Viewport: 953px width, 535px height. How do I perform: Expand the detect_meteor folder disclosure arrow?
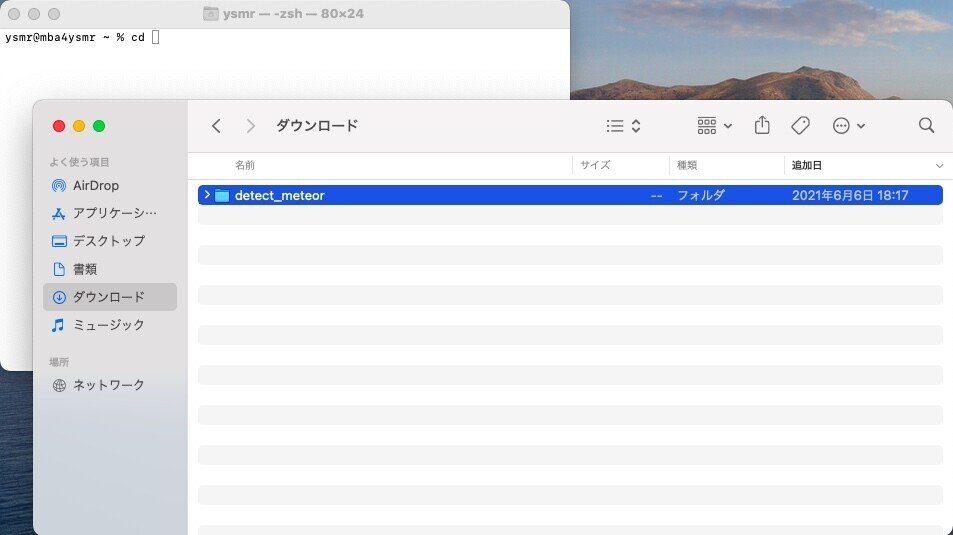click(207, 195)
